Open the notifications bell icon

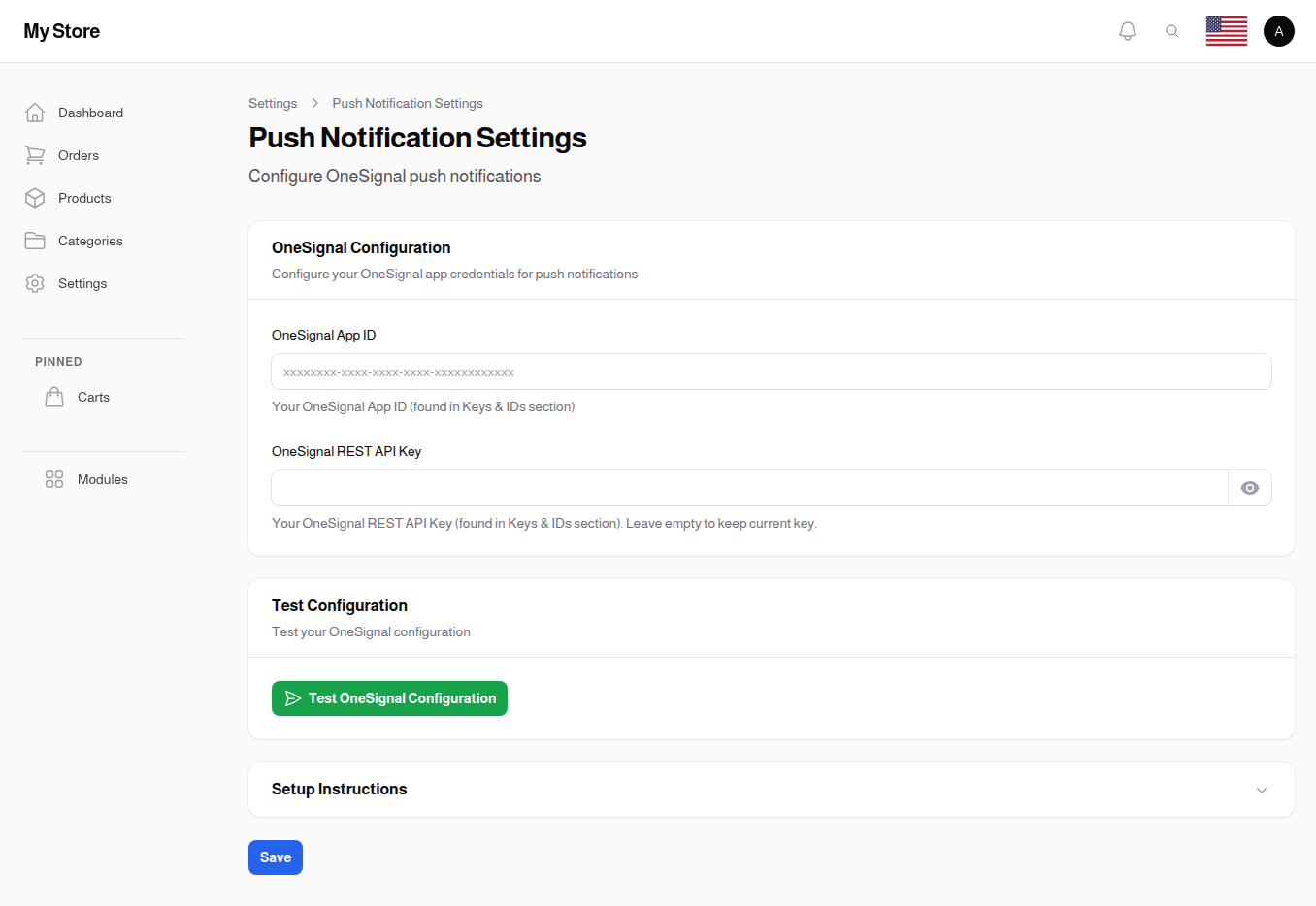click(1128, 30)
